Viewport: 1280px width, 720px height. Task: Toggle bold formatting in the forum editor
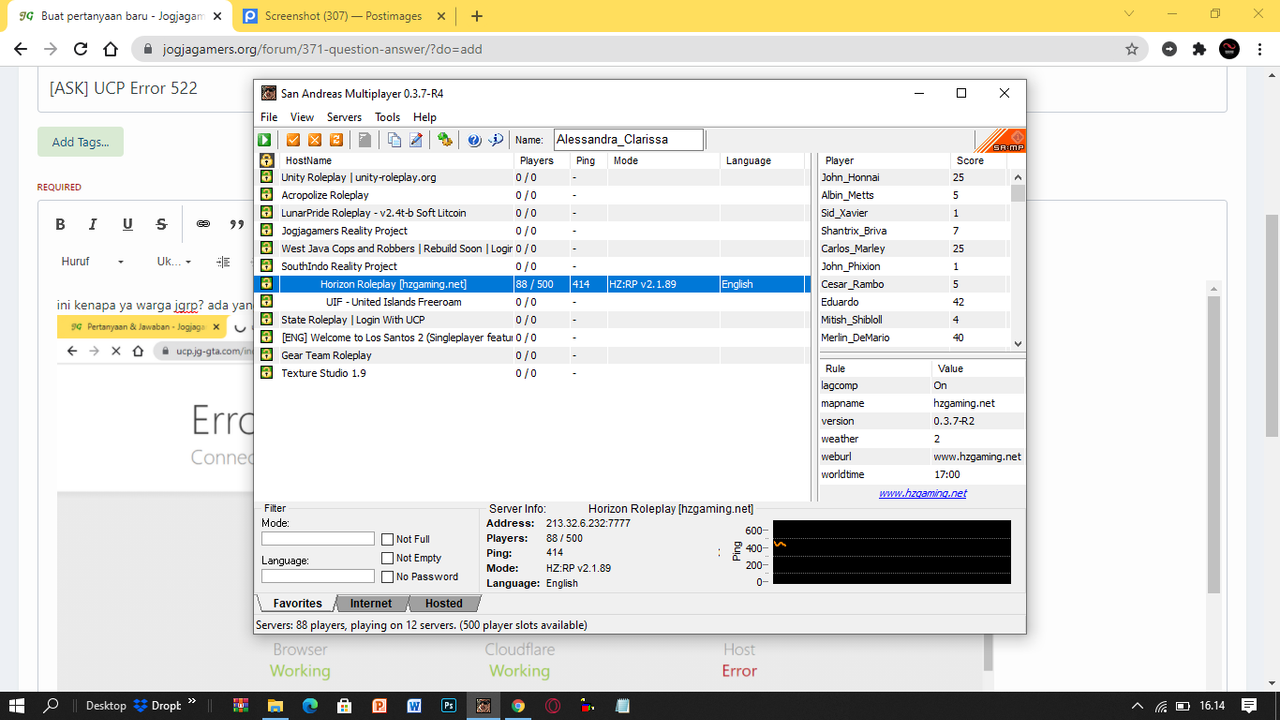coord(60,224)
